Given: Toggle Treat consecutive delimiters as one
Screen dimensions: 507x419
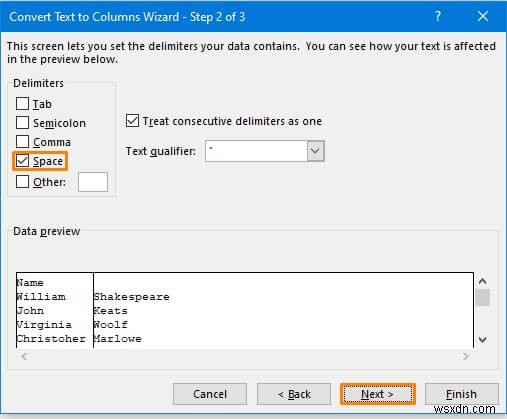Looking at the screenshot, I should pos(132,121).
